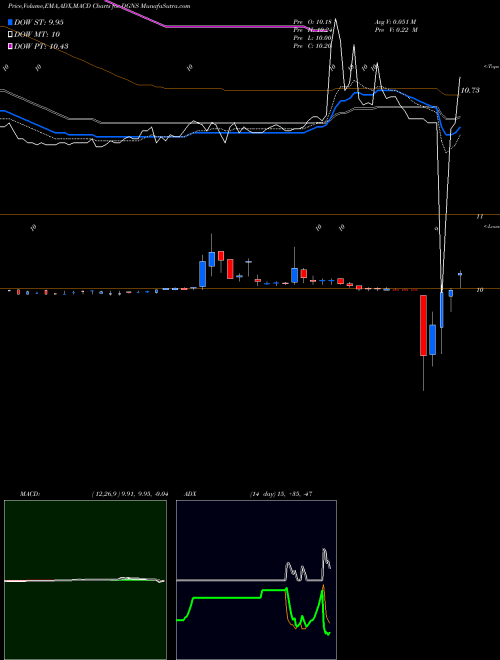Click the ADX (14 day) values text
500x660 pixels.
coord(280,494)
